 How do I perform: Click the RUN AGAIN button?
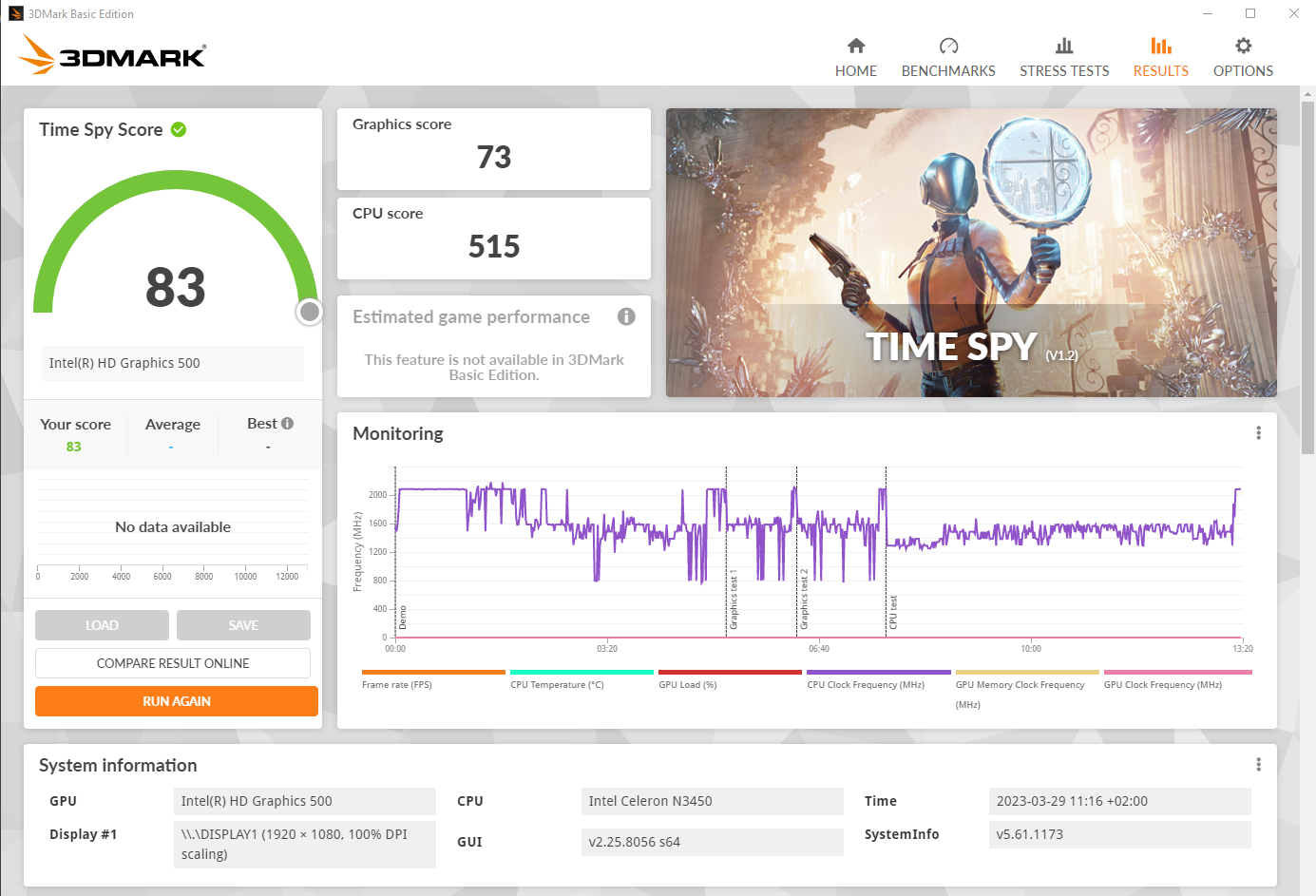[177, 701]
